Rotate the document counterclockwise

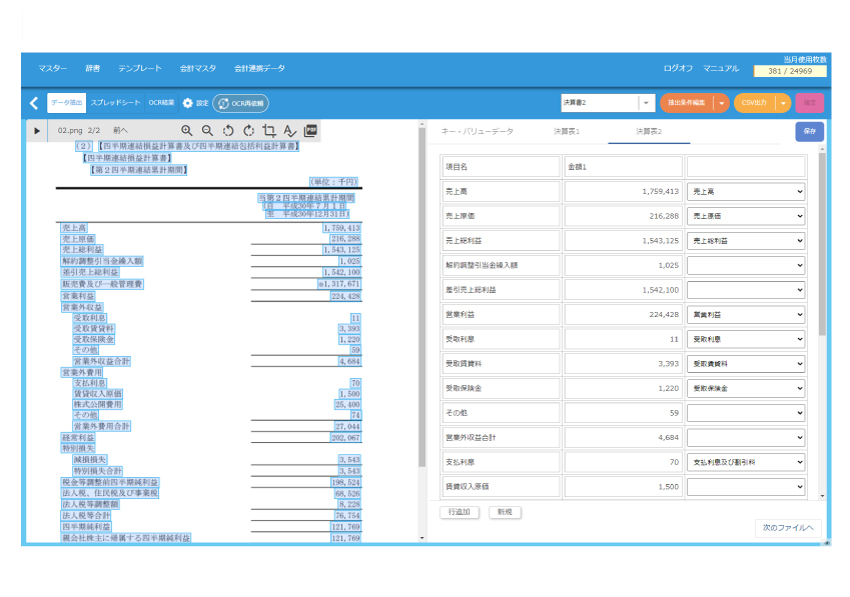228,130
